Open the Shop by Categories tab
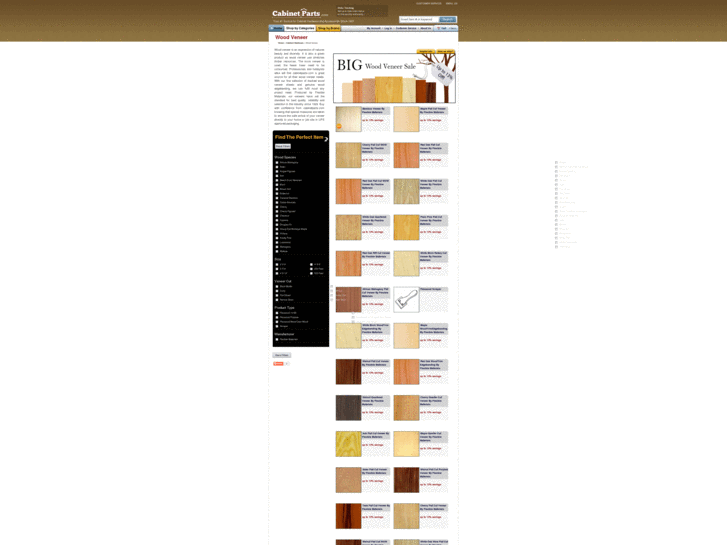Image resolution: width=727 pixels, height=545 pixels. 300,28
